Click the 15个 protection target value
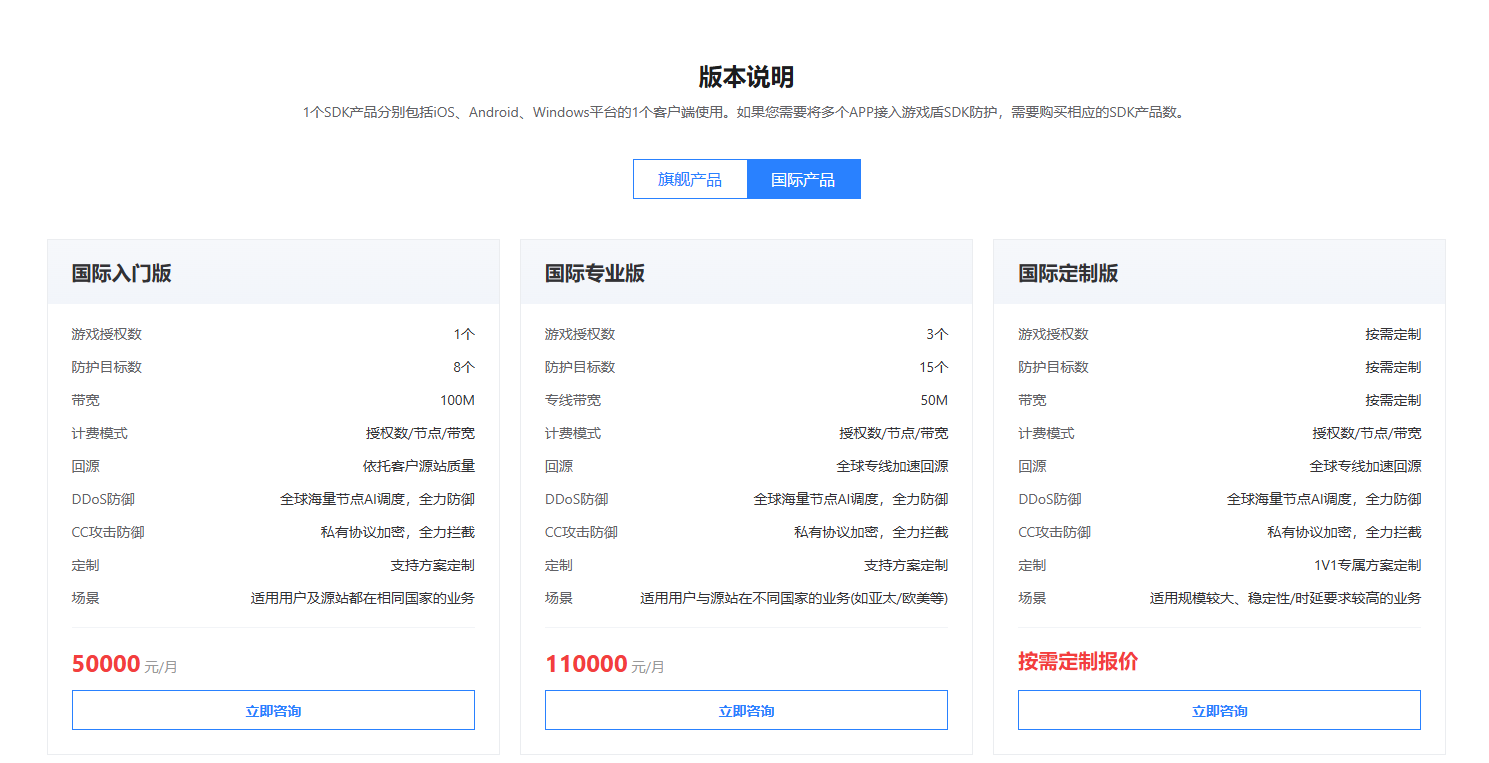 tap(934, 368)
